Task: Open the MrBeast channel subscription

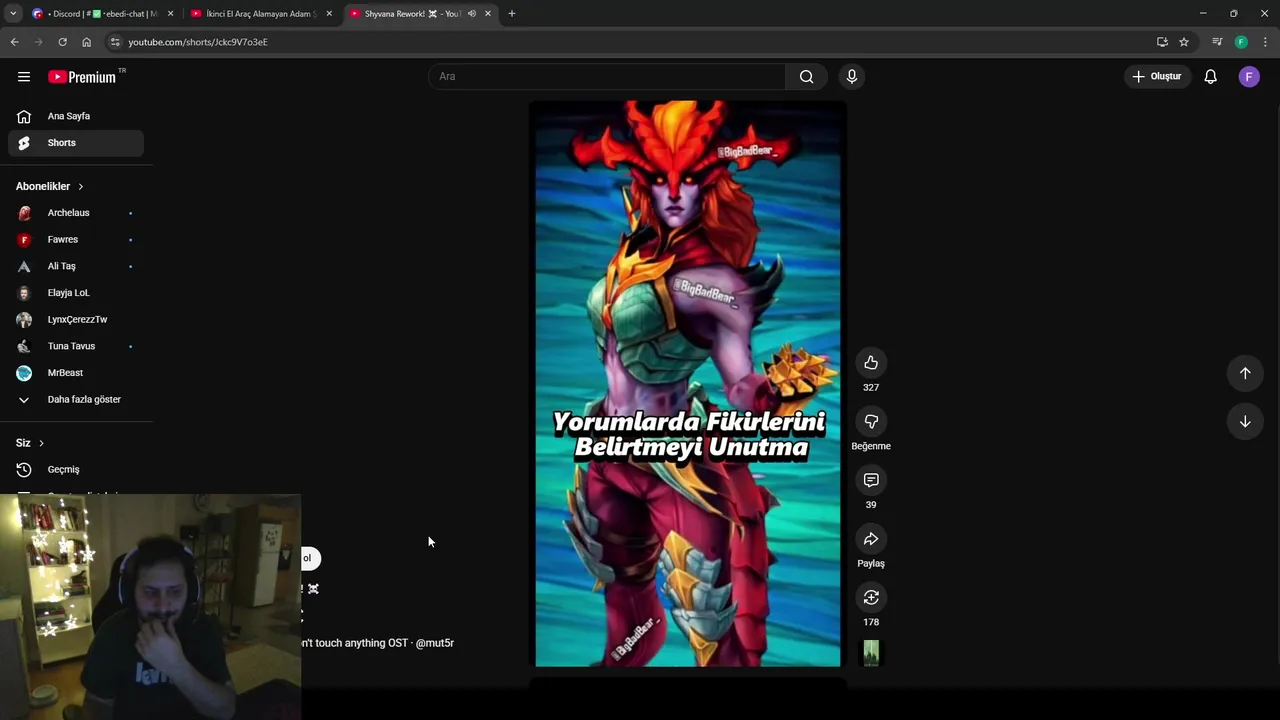Action: (x=76, y=373)
